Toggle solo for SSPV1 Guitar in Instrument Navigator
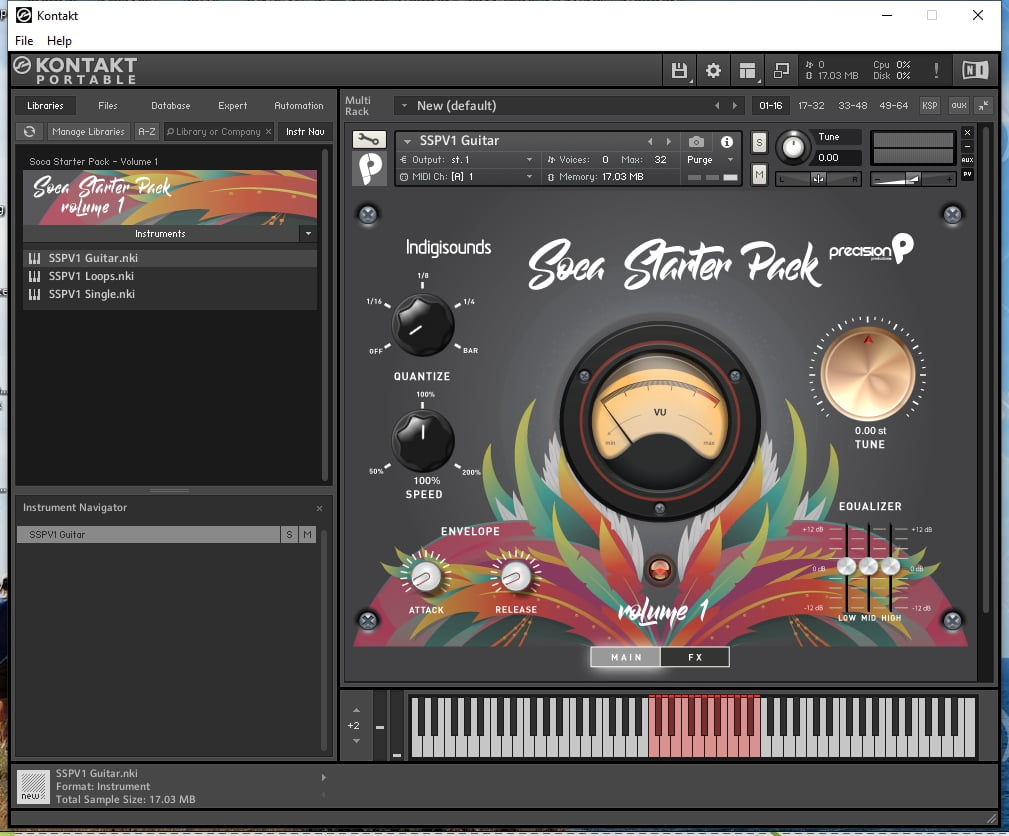 coord(289,534)
